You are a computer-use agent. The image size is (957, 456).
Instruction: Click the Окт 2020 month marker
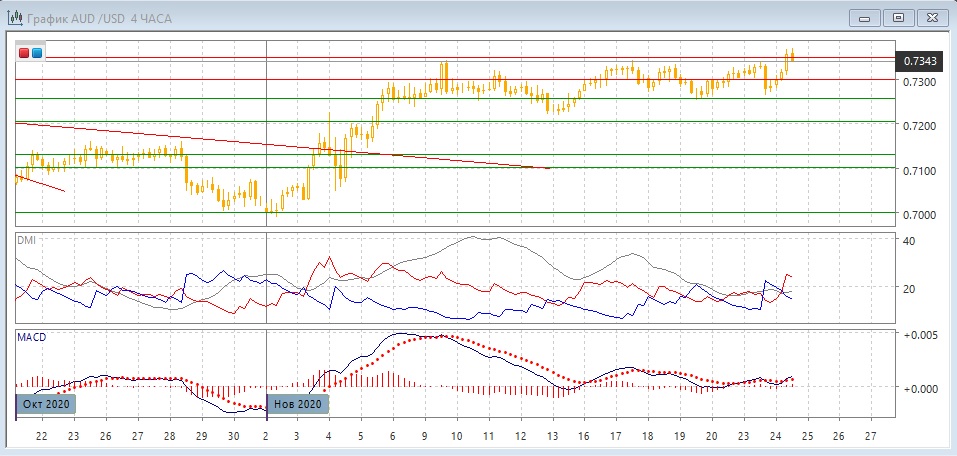click(45, 404)
